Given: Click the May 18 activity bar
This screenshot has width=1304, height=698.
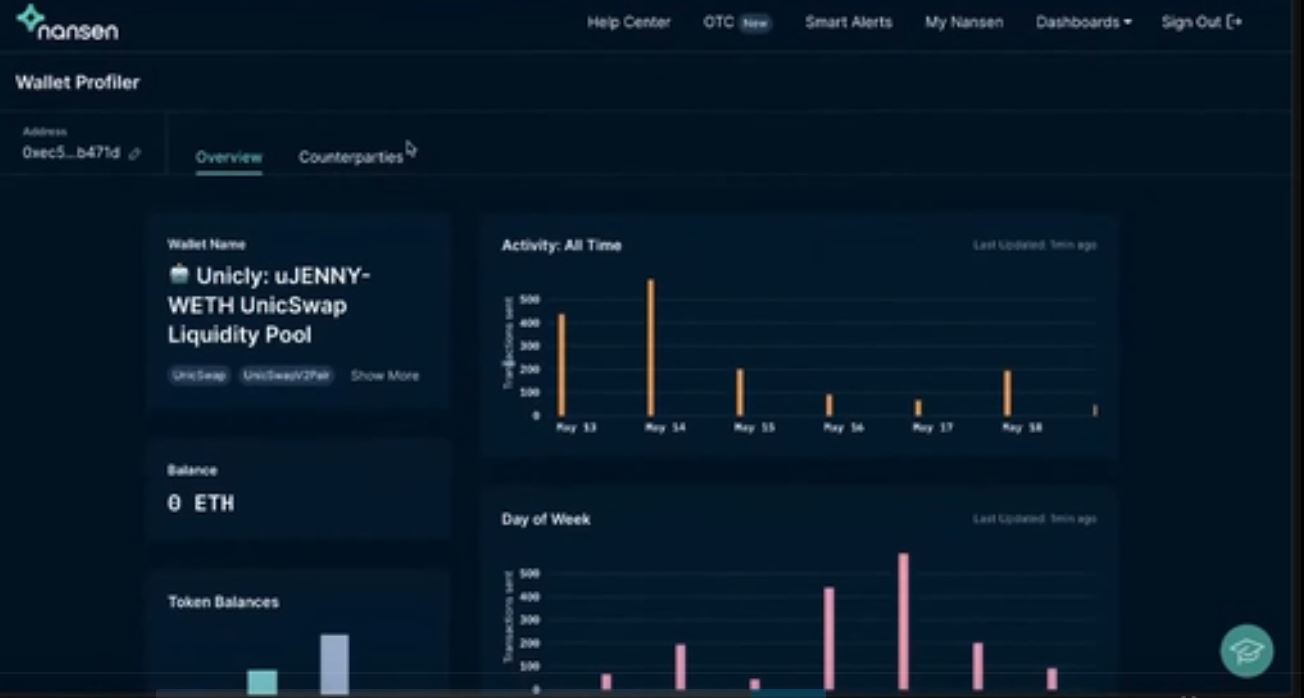Looking at the screenshot, I should pos(1007,393).
